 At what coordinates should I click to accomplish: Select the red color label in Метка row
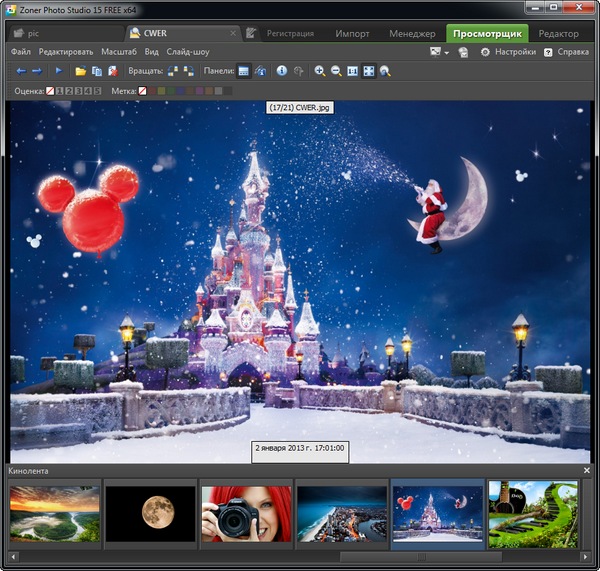(x=154, y=91)
